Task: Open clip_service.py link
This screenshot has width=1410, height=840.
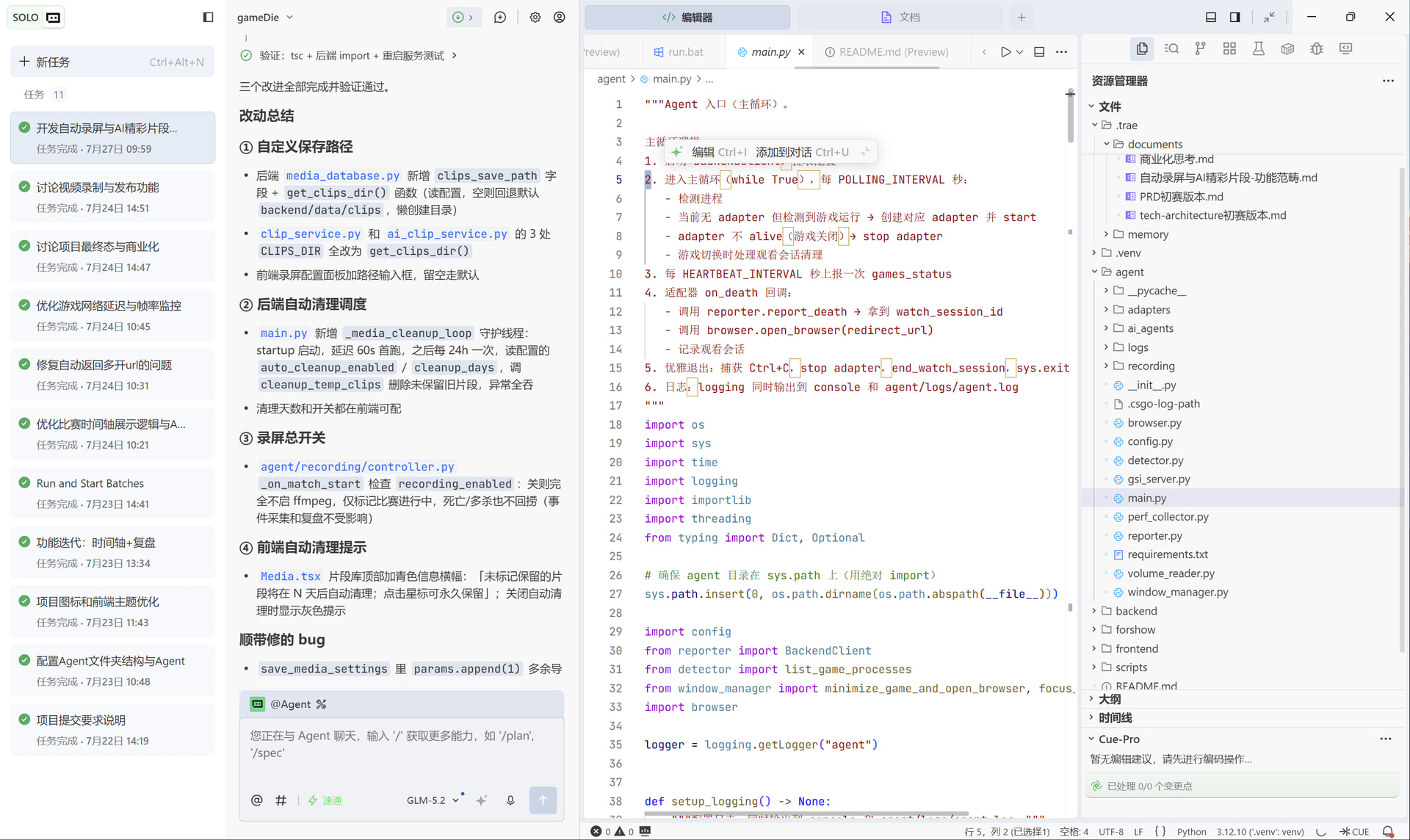Action: 310,233
